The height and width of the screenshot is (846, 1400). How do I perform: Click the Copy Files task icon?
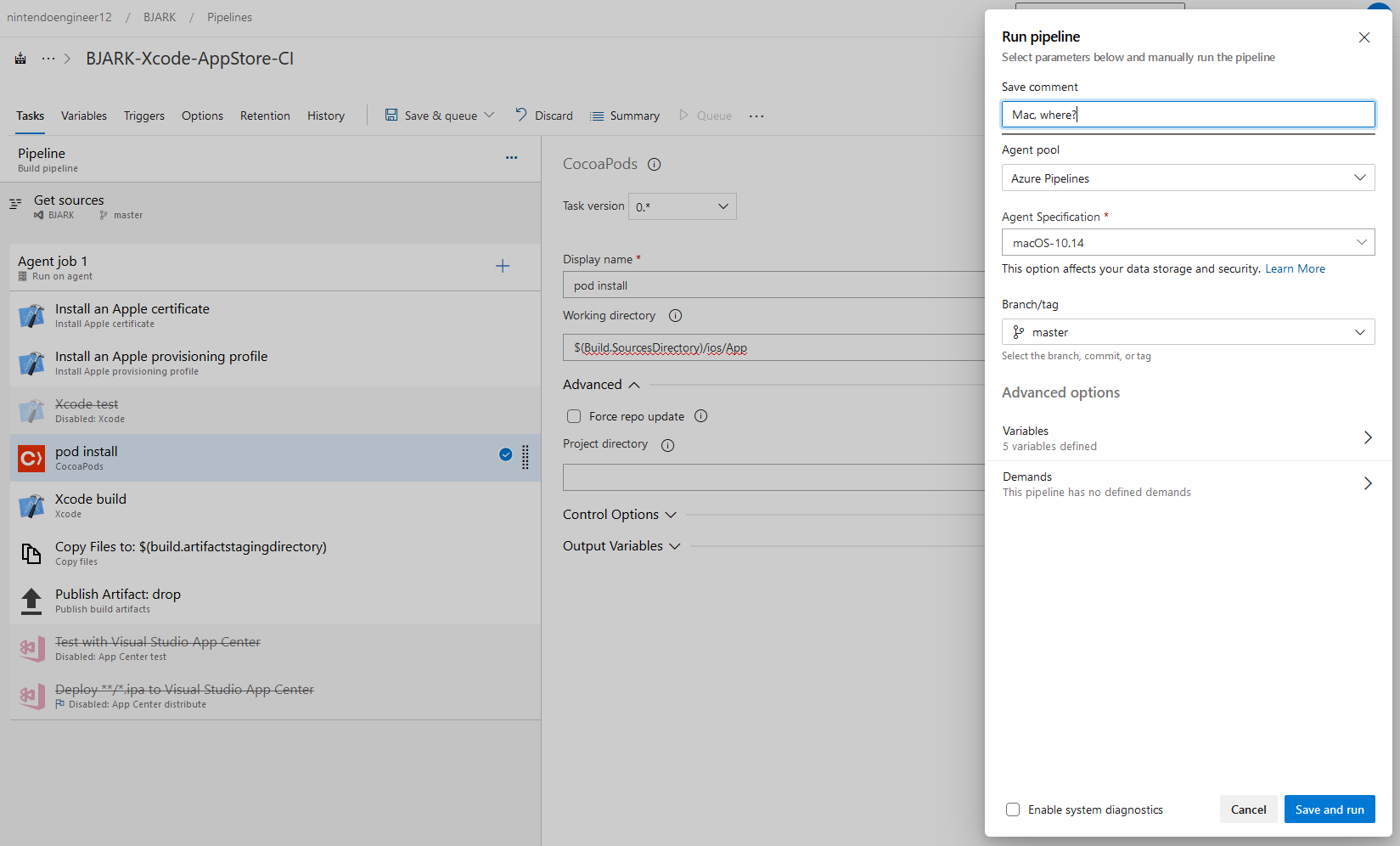[31, 554]
